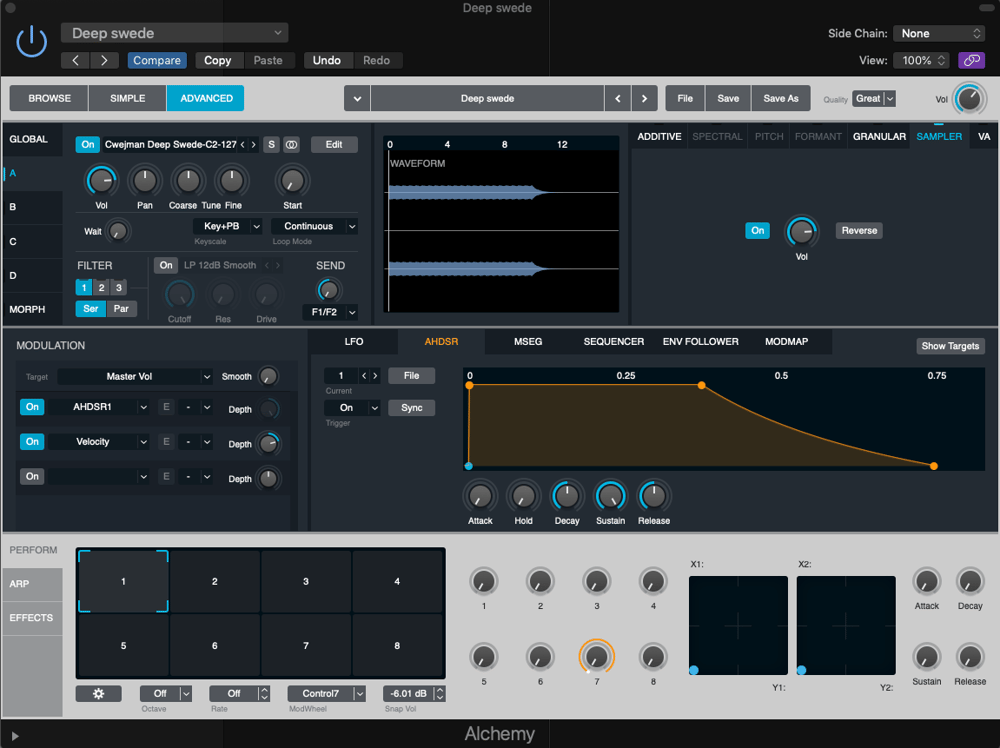The width and height of the screenshot is (1000, 748).
Task: Open the Trigger On dropdown
Action: (352, 408)
